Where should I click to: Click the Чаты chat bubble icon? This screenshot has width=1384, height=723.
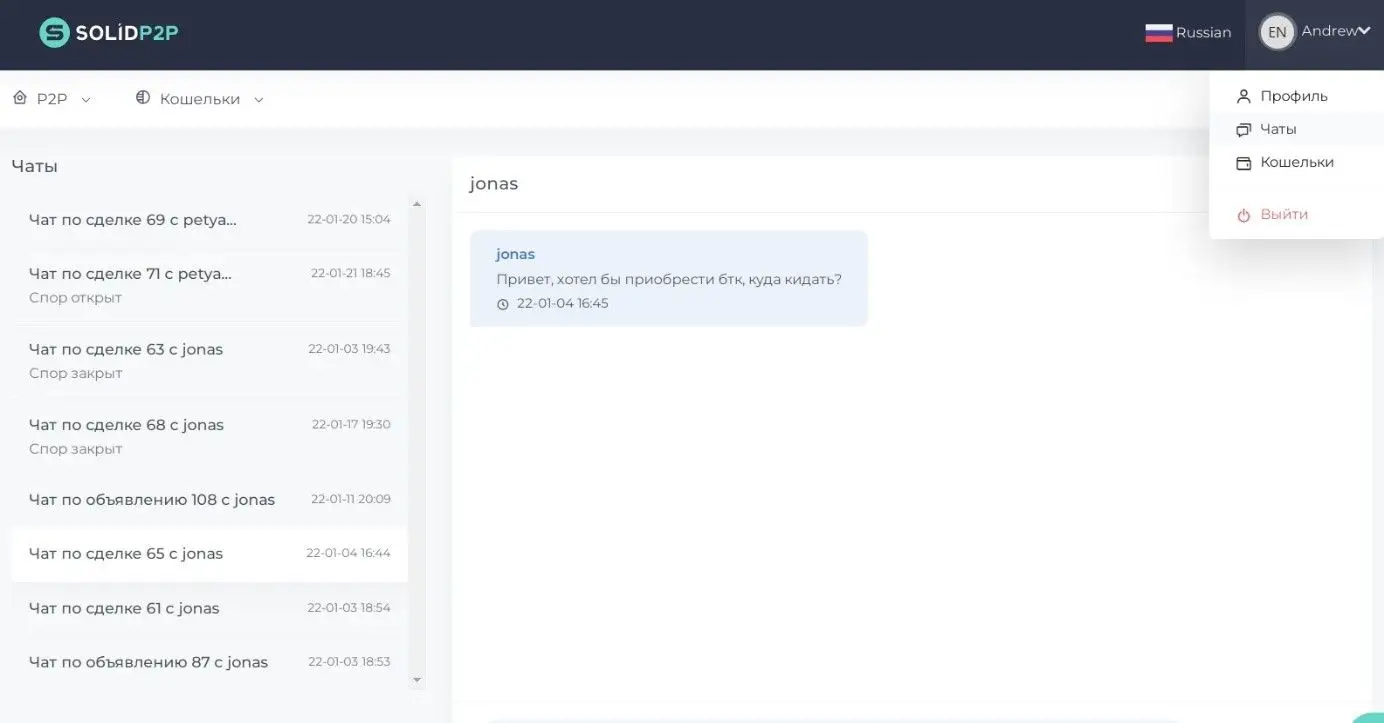(x=1243, y=130)
